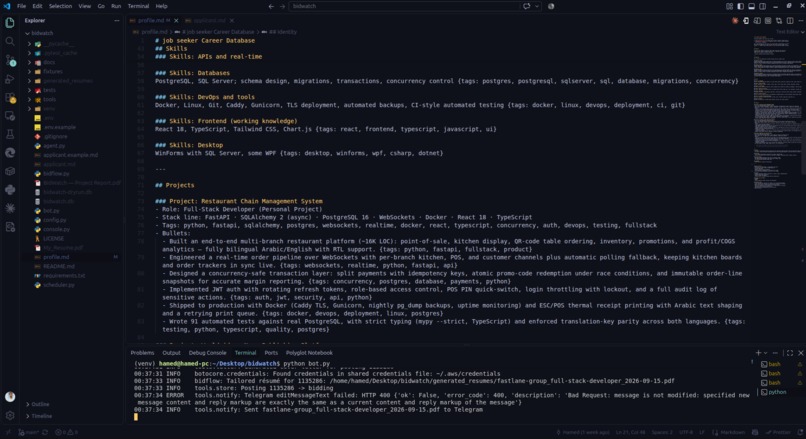The height and width of the screenshot is (439, 806).
Task: Click the Split Editor Right icon
Action: coord(790,21)
